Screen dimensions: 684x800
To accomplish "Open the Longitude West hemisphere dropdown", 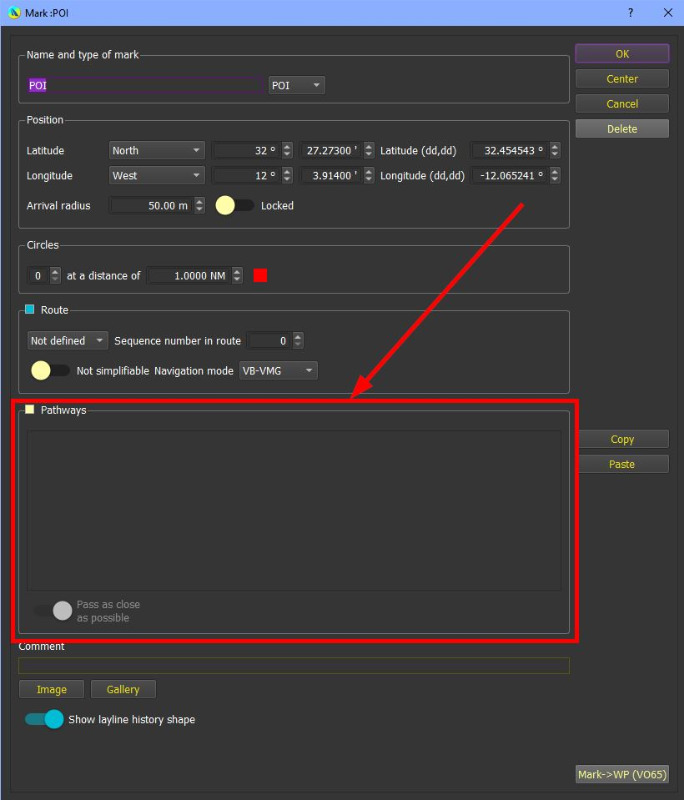I will 155,175.
